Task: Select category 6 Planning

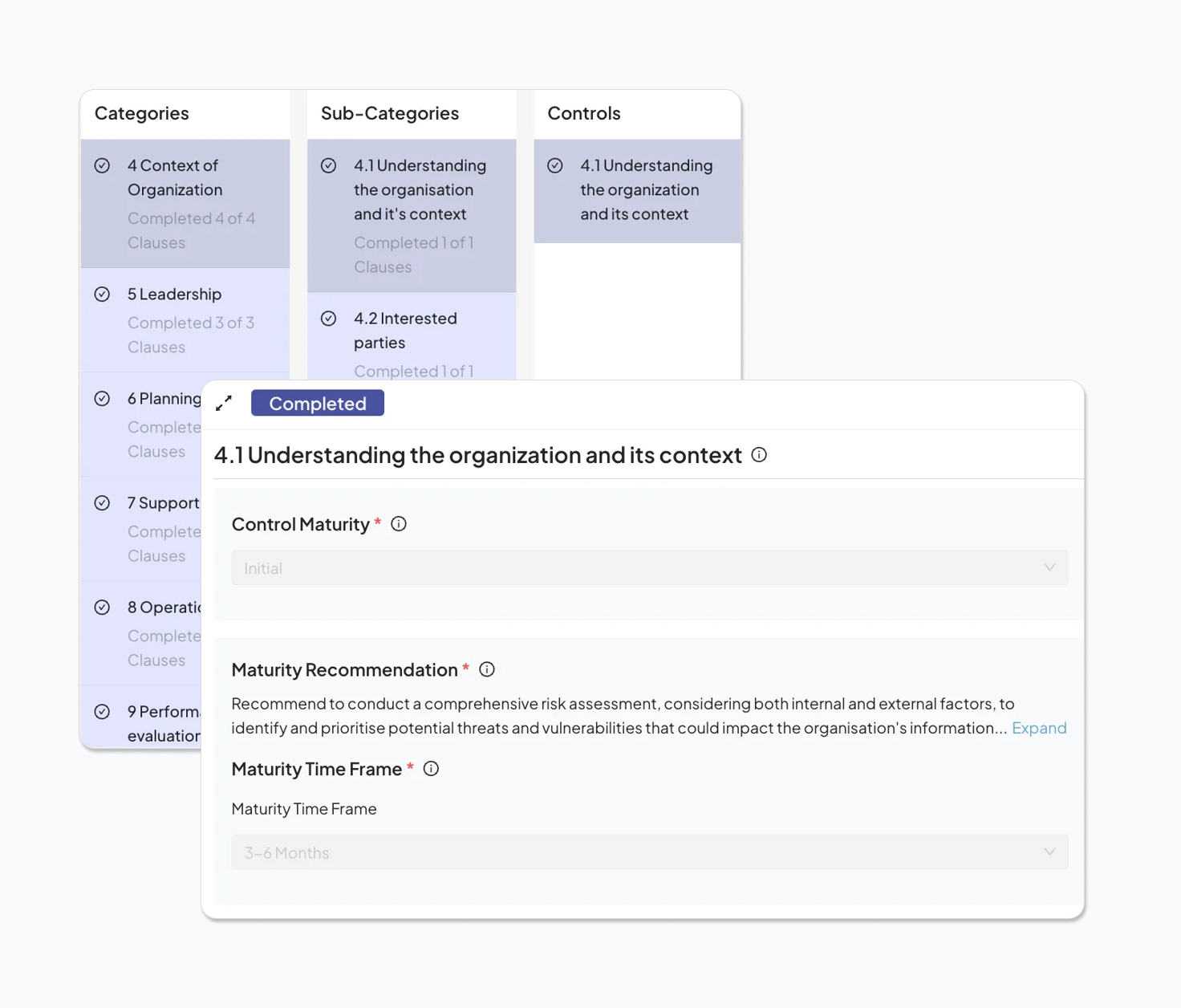Action: point(141,425)
